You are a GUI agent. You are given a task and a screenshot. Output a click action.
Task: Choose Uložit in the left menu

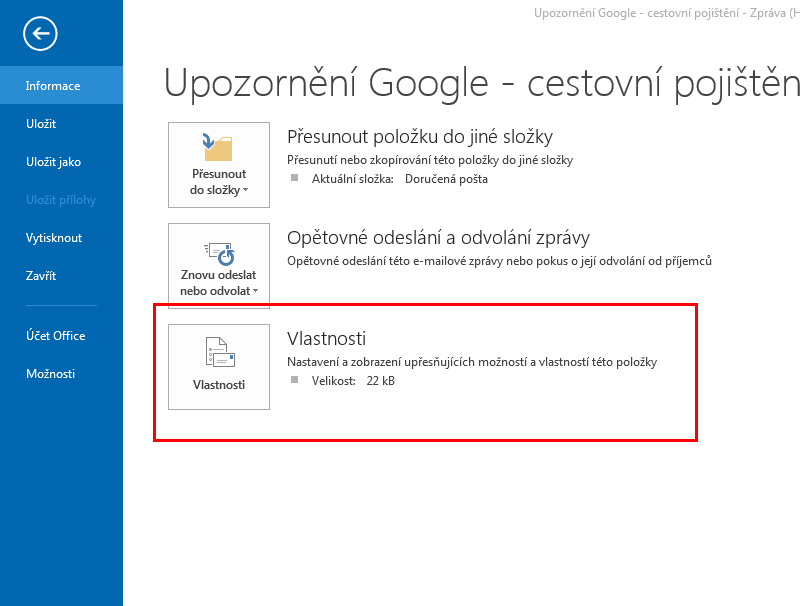[x=41, y=124]
